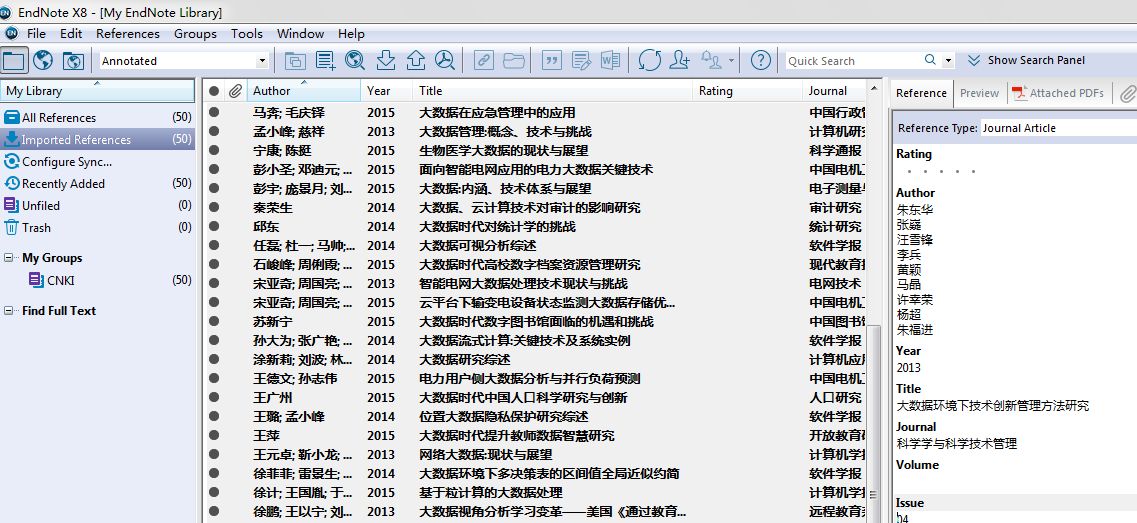The width and height of the screenshot is (1137, 523).
Task: Toggle read status dot for 马奔; 毛庆铎 row
Action: click(214, 112)
